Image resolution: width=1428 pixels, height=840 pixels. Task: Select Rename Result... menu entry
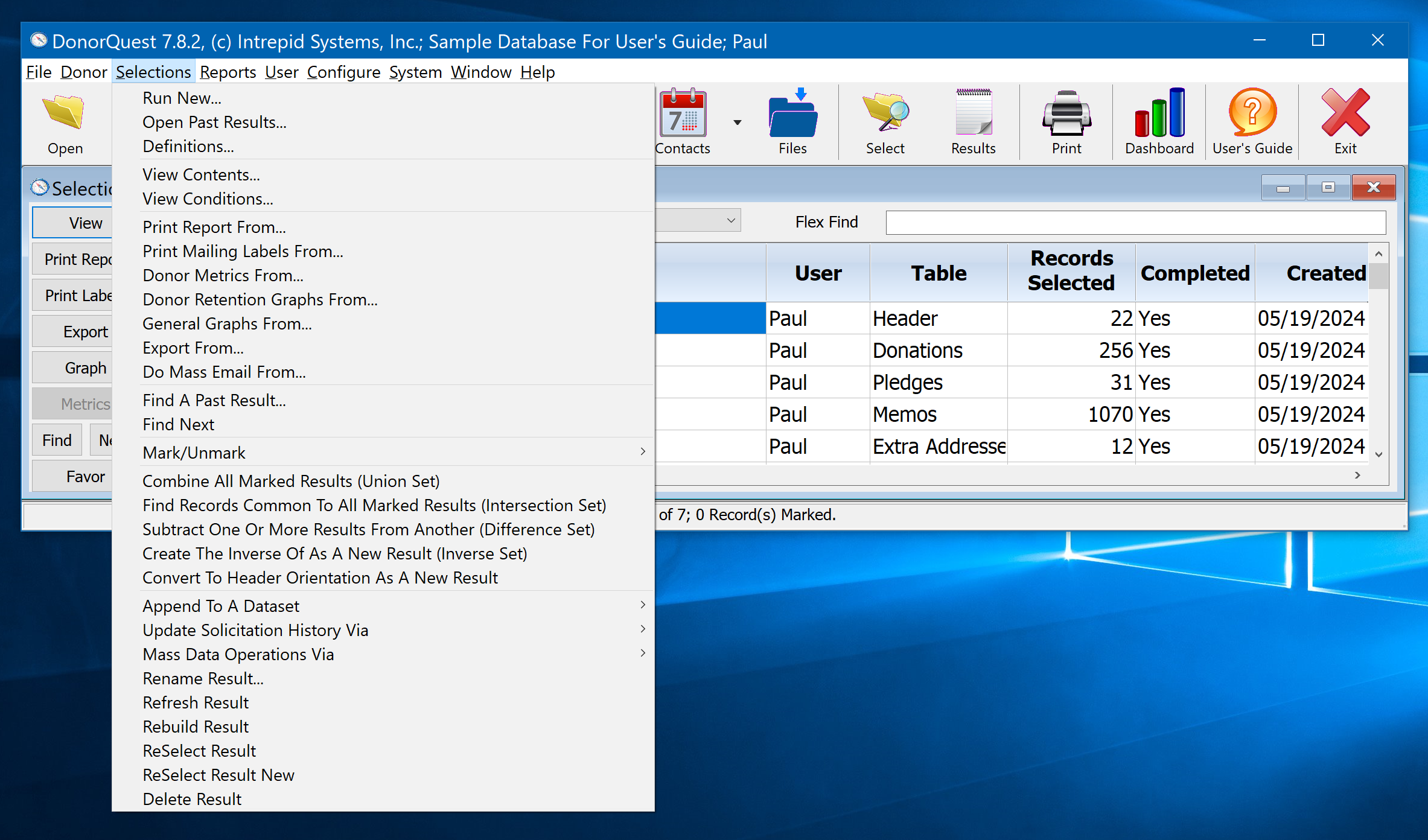(383, 678)
